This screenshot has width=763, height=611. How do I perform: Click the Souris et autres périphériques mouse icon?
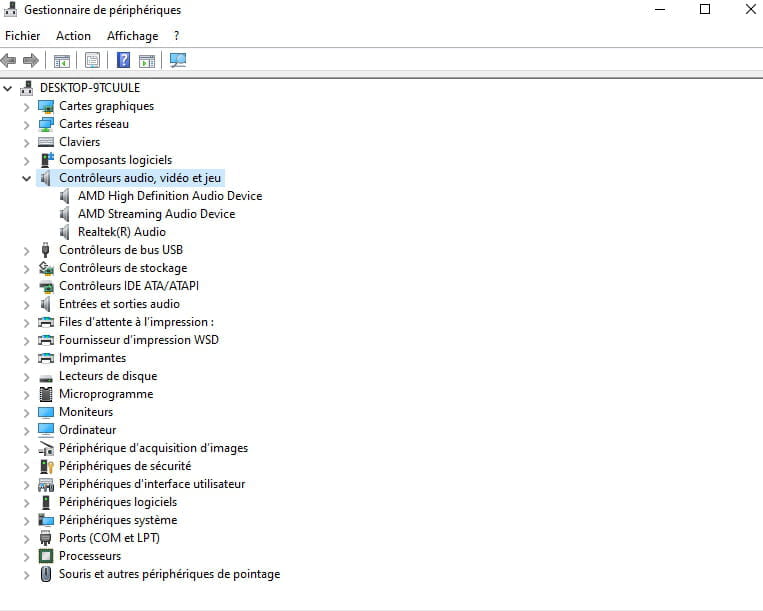tap(46, 574)
